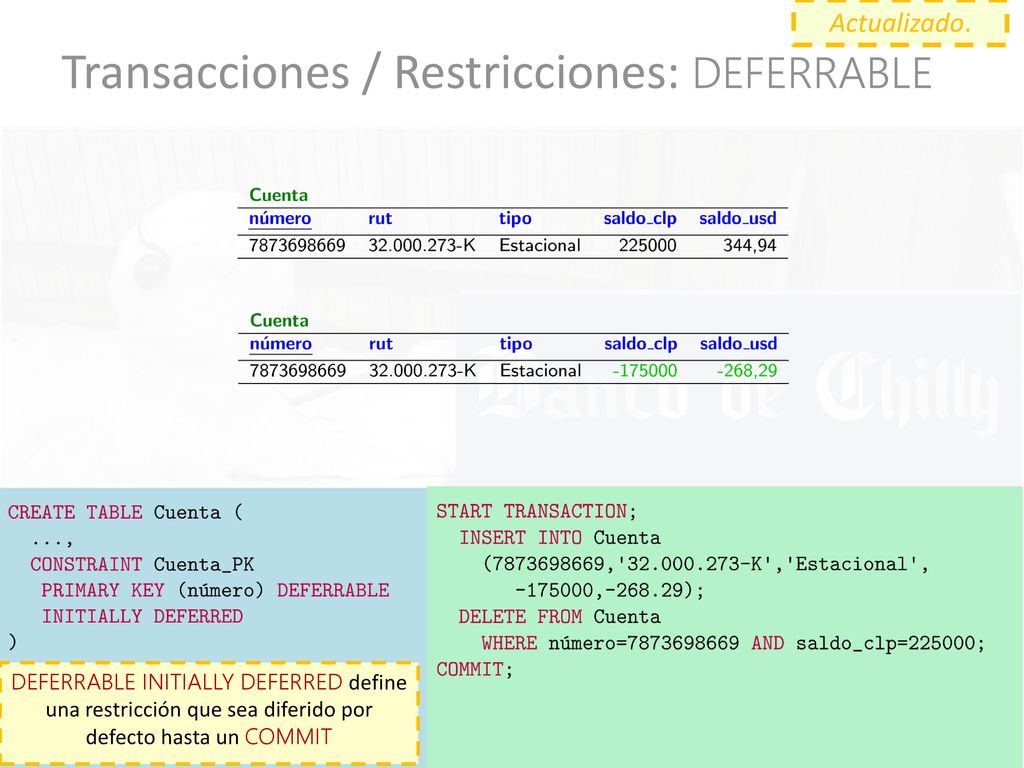Click 'saldo_usd' header in the first table
The height and width of the screenshot is (768, 1024).
(737, 218)
